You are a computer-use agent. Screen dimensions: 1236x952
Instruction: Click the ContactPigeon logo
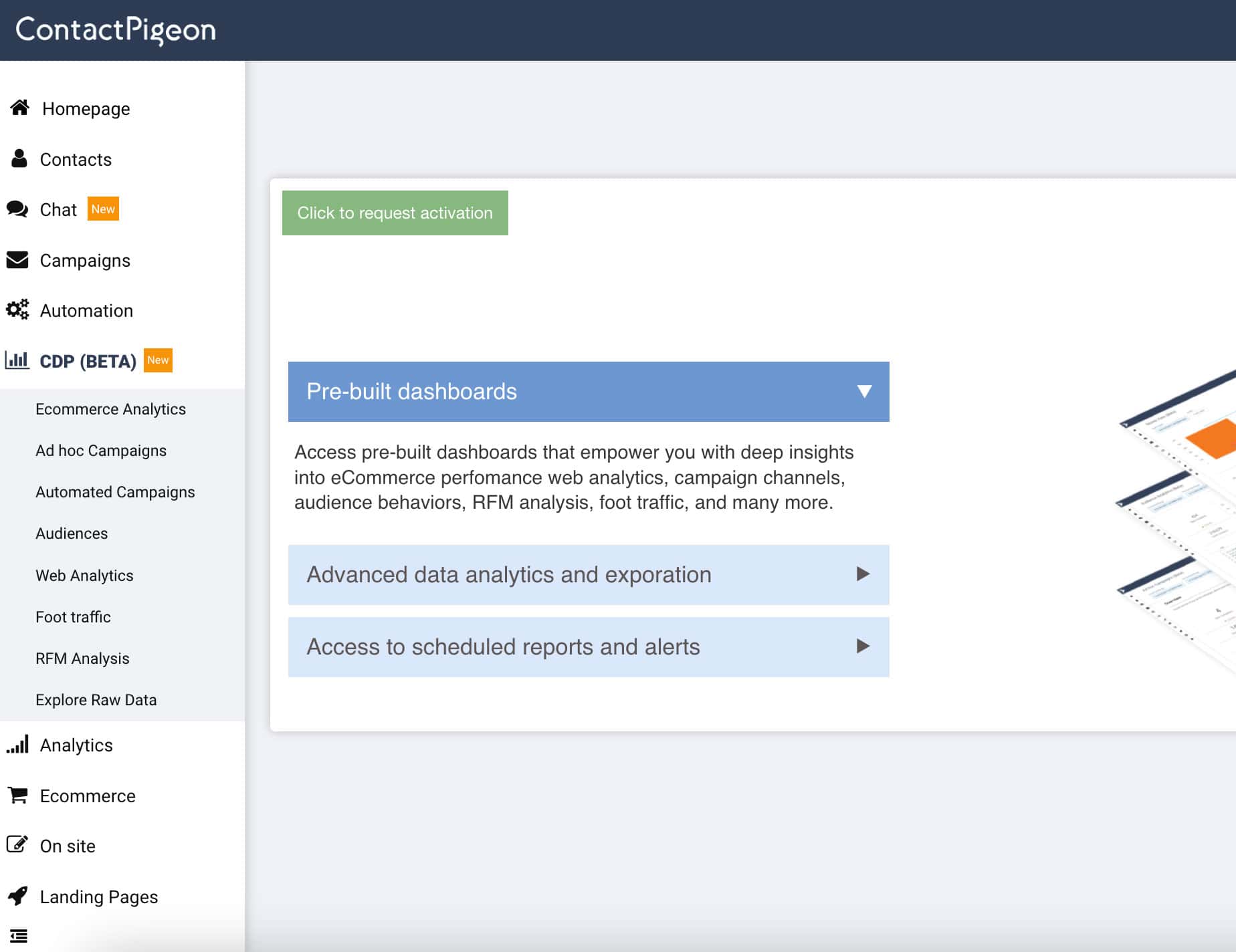point(116,30)
